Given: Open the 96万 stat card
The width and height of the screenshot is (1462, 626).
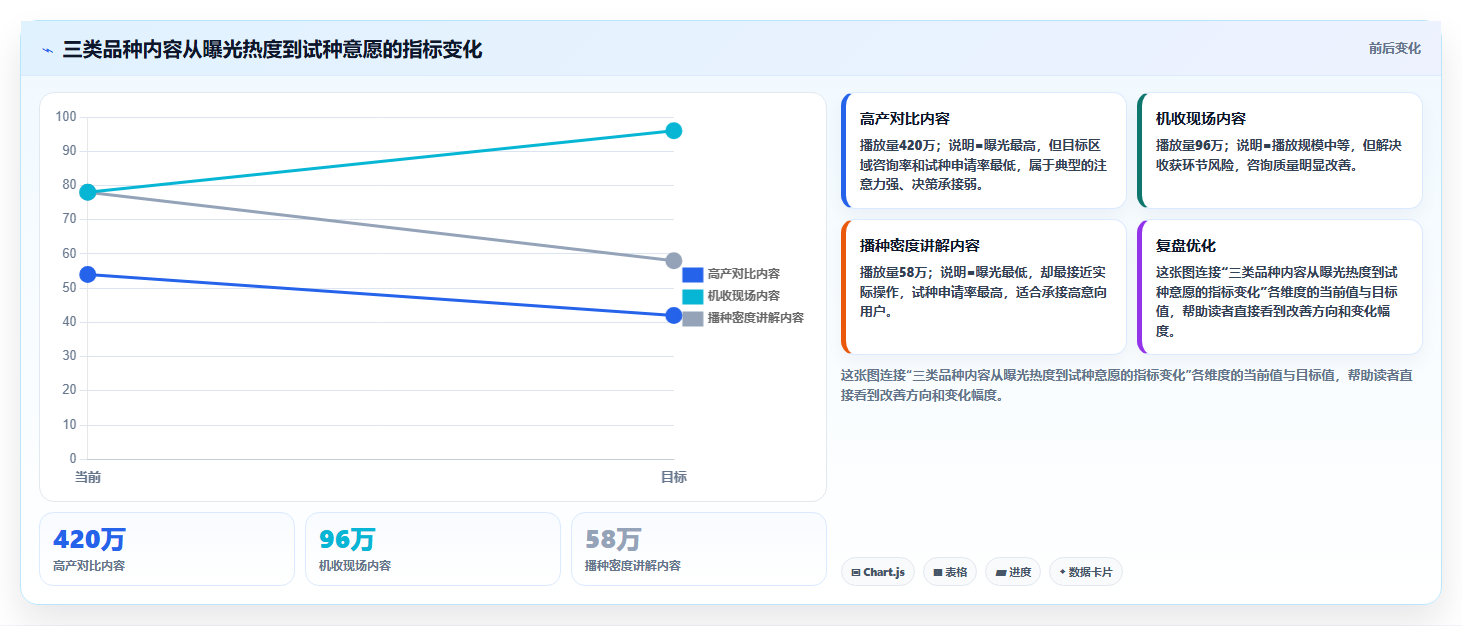Looking at the screenshot, I should pos(433,549).
